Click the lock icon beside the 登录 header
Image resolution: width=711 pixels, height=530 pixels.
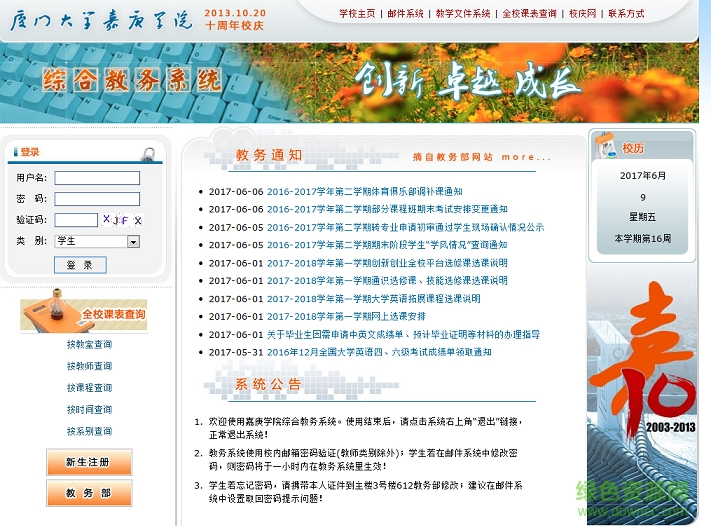[148, 154]
